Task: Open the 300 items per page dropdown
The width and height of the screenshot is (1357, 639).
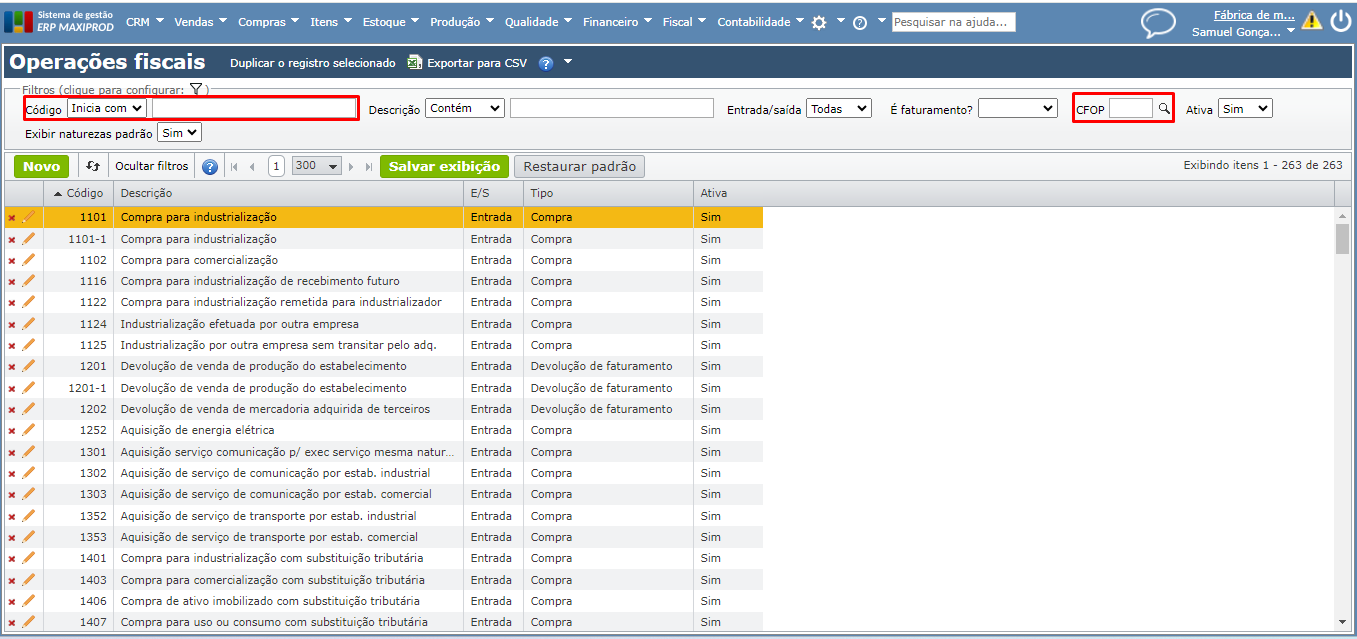Action: 317,167
